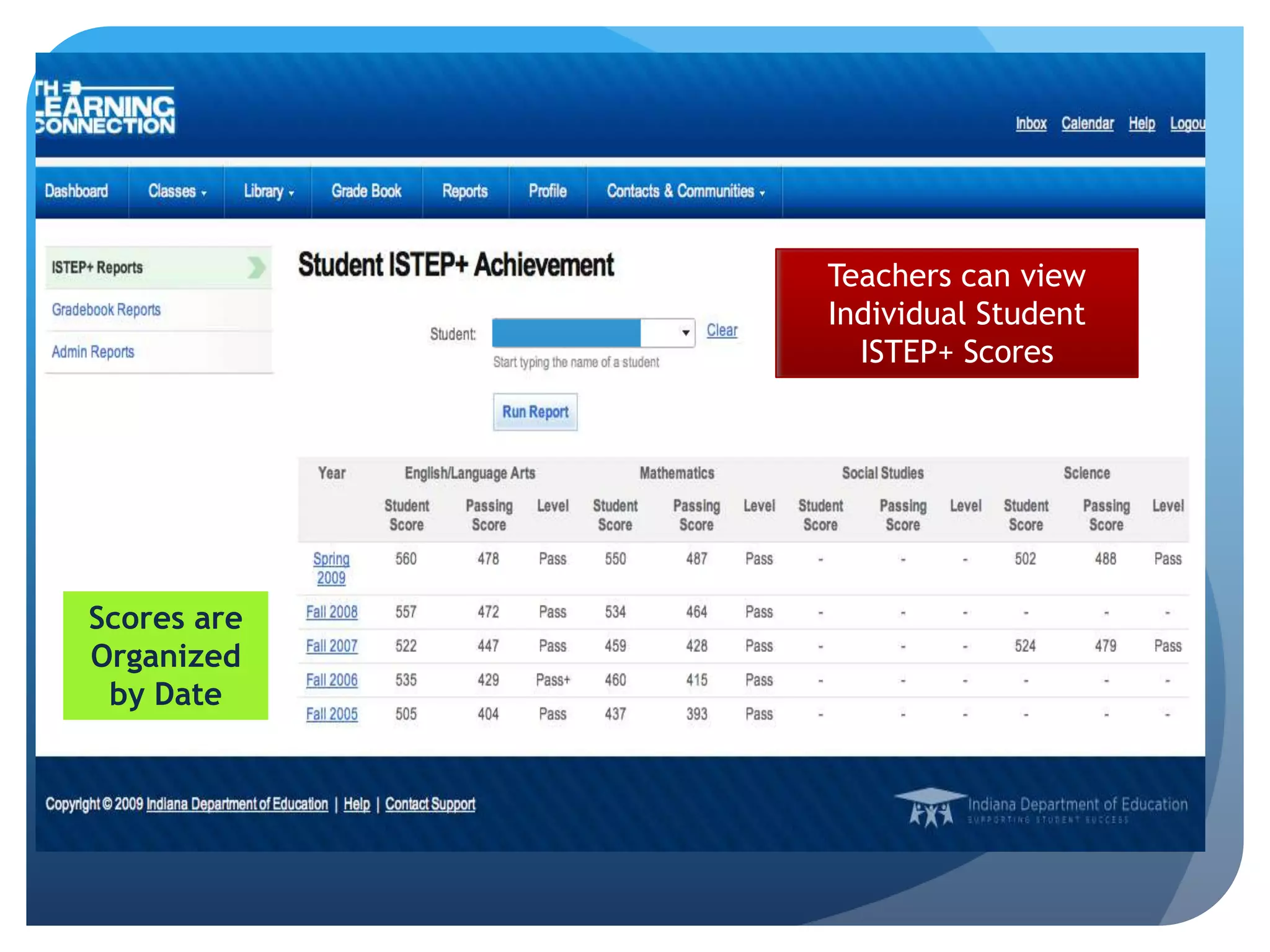Click The Learning Connection logo
The image size is (1270, 952).
[x=105, y=108]
